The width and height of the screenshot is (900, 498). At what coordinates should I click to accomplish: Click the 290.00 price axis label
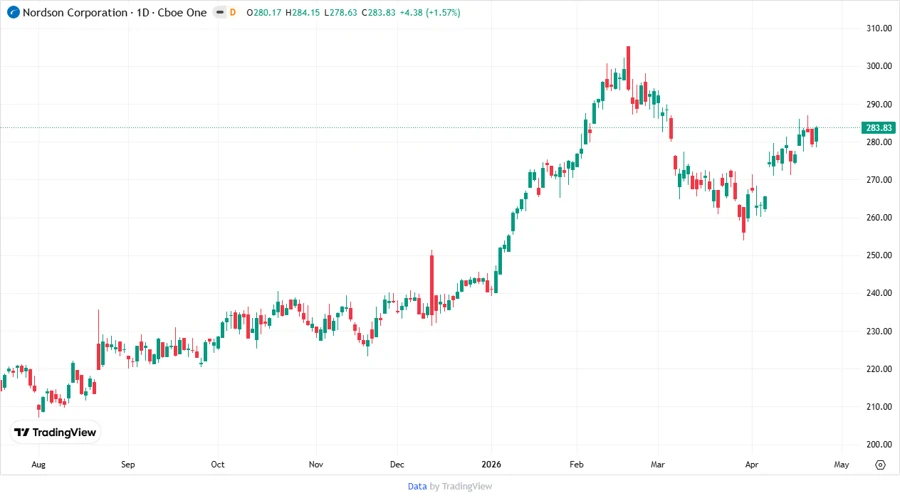click(x=879, y=104)
